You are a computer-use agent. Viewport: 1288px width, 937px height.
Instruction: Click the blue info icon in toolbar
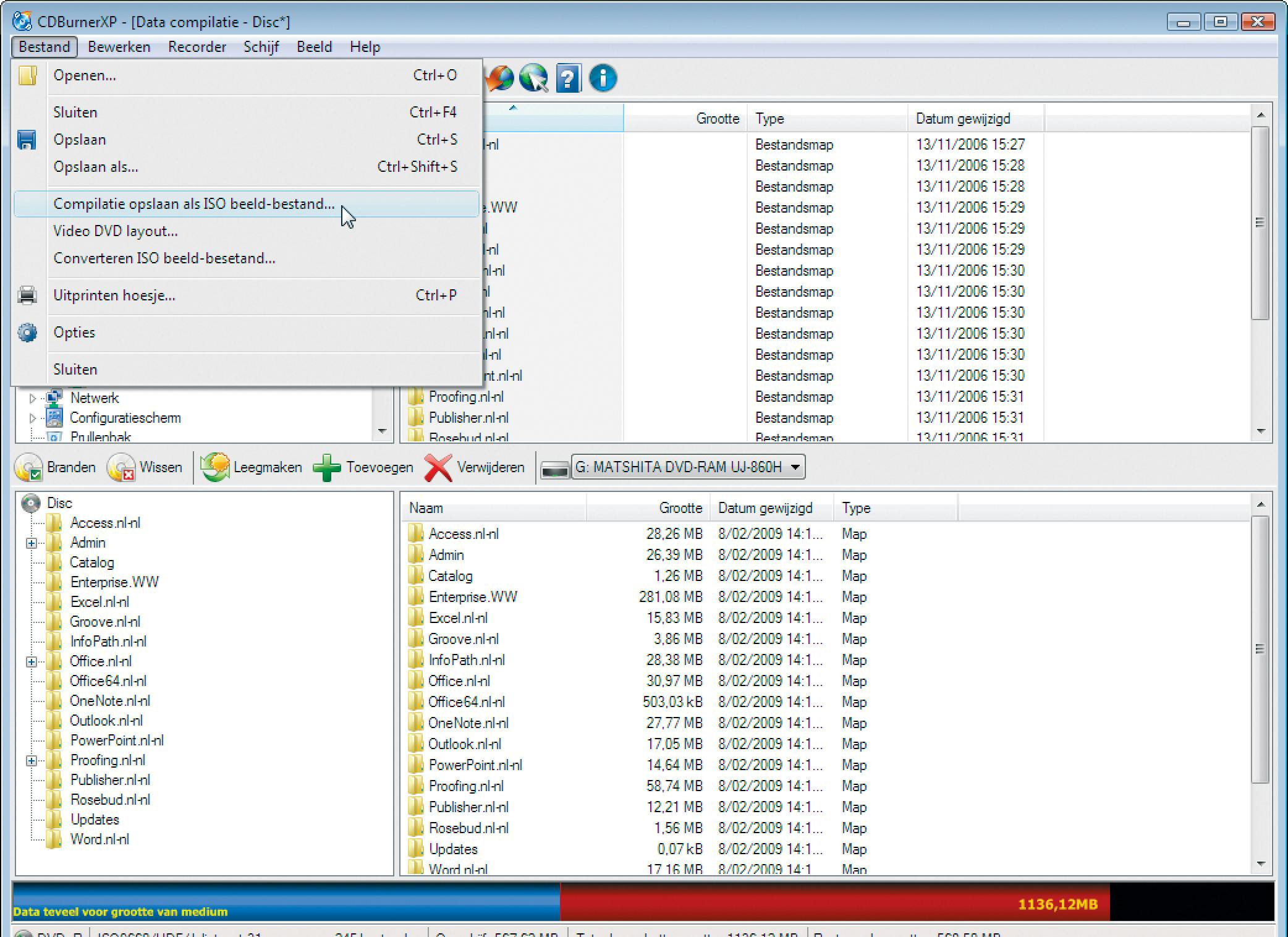point(603,78)
